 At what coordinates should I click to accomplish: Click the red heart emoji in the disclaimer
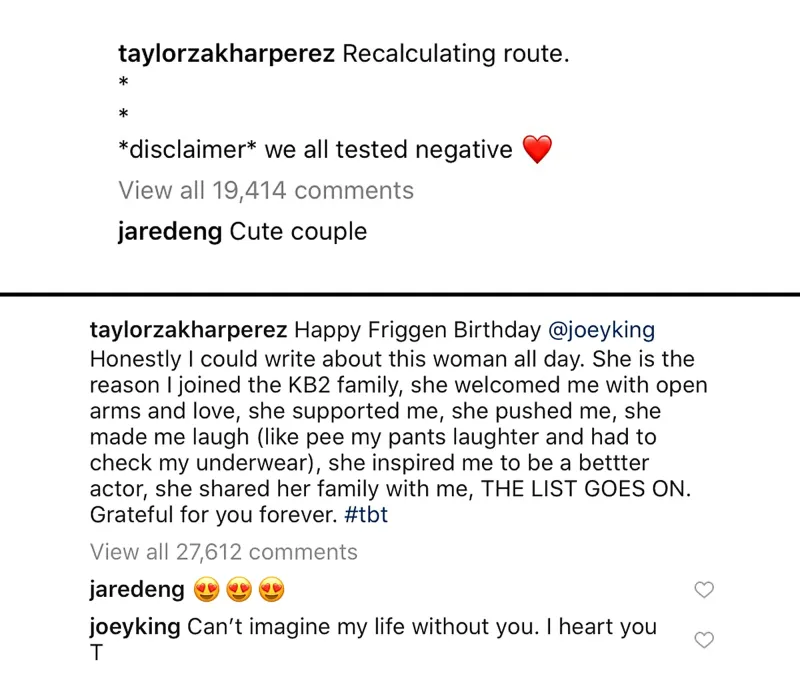(x=537, y=148)
